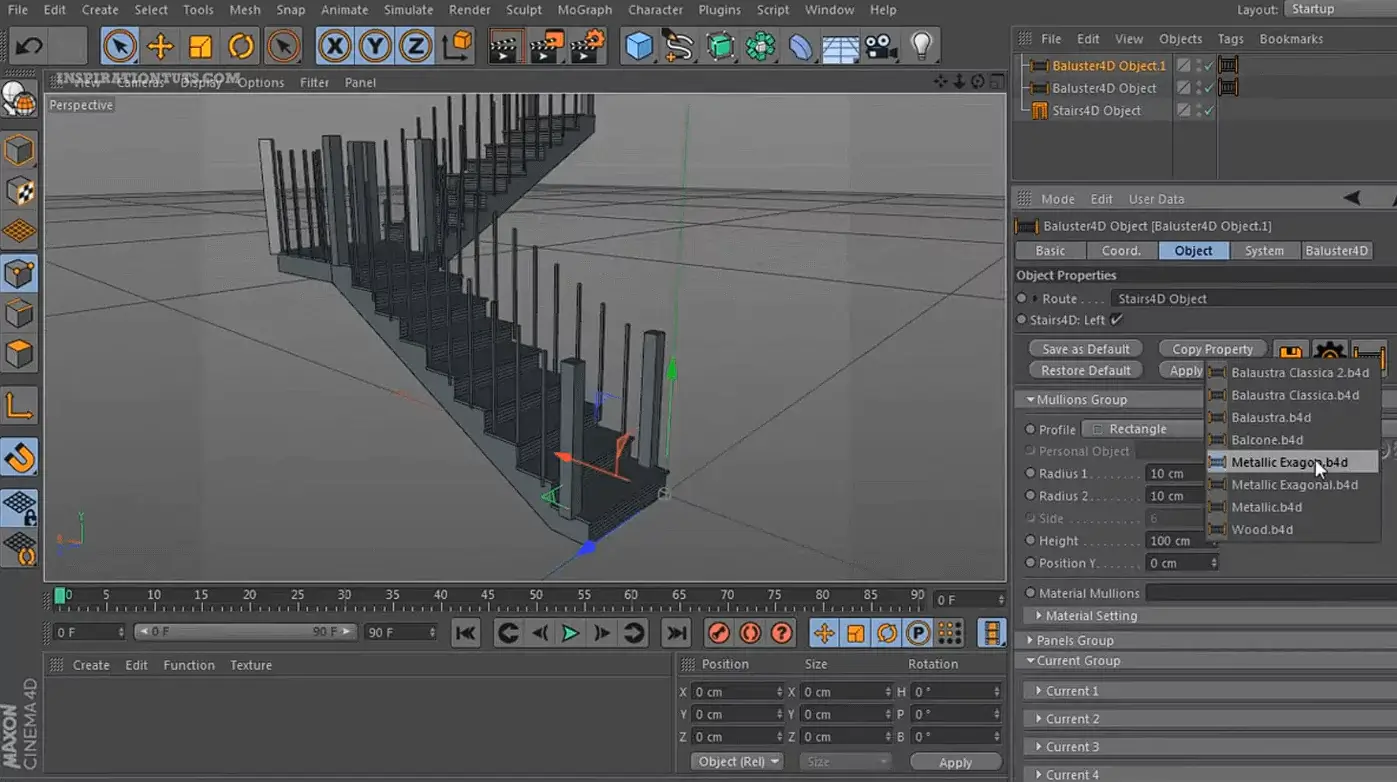This screenshot has height=782, width=1397.
Task: Click the timeline frame 0 marker
Action: pyautogui.click(x=60, y=596)
